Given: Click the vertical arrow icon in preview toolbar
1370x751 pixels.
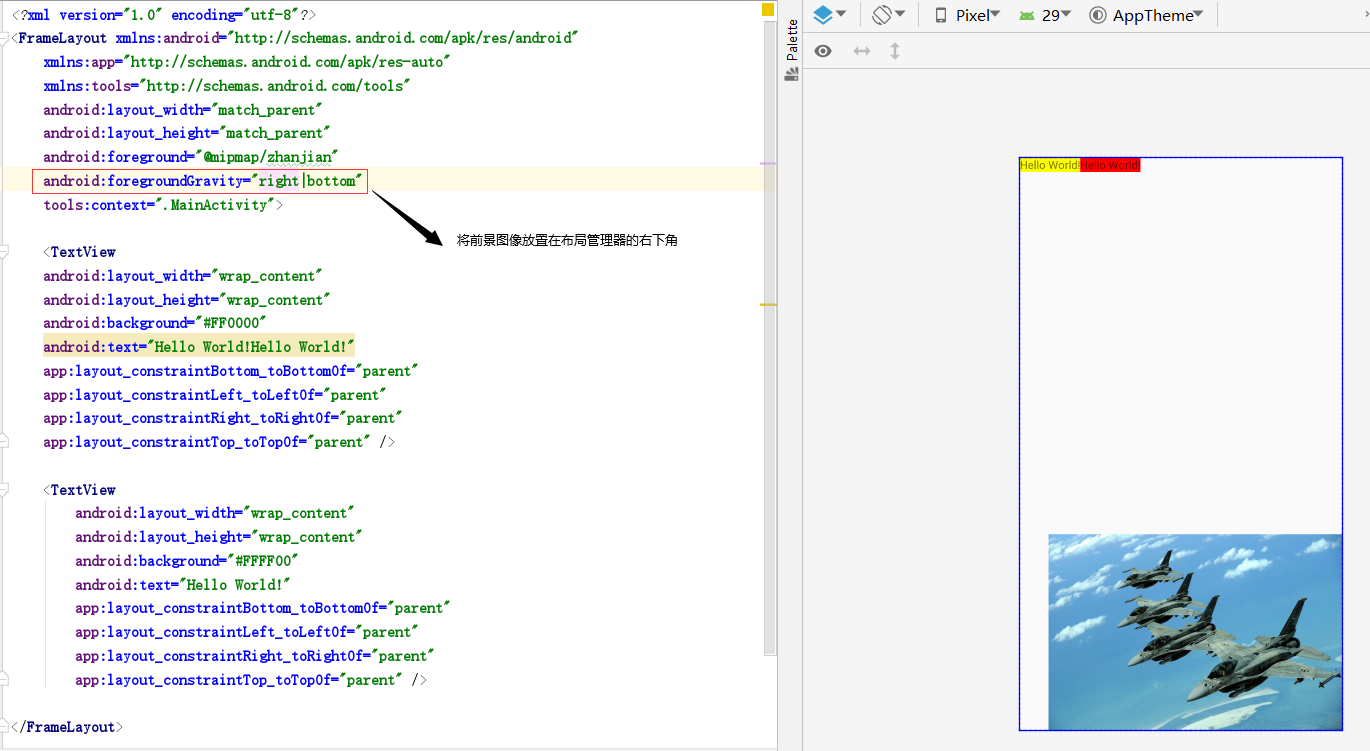Looking at the screenshot, I should coord(894,50).
